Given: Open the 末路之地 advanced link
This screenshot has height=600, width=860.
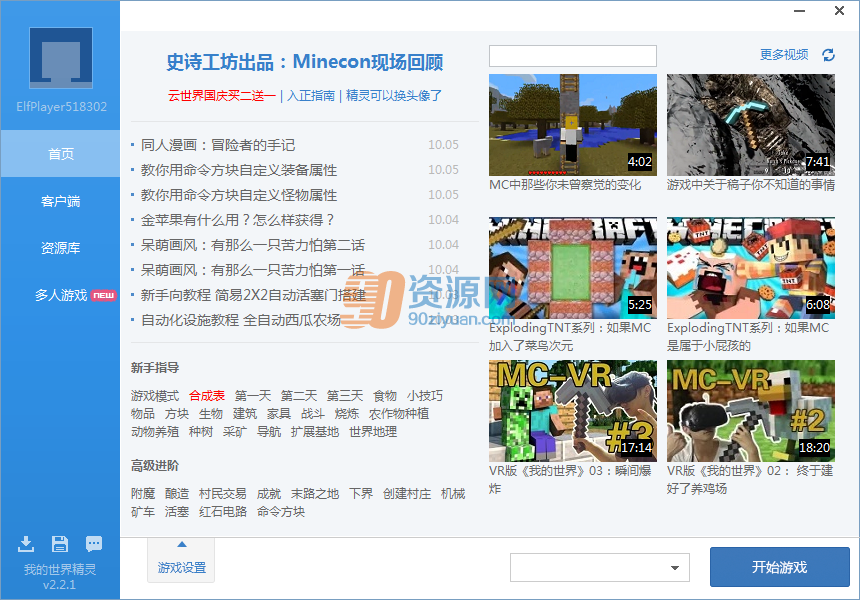Looking at the screenshot, I should coord(315,494).
